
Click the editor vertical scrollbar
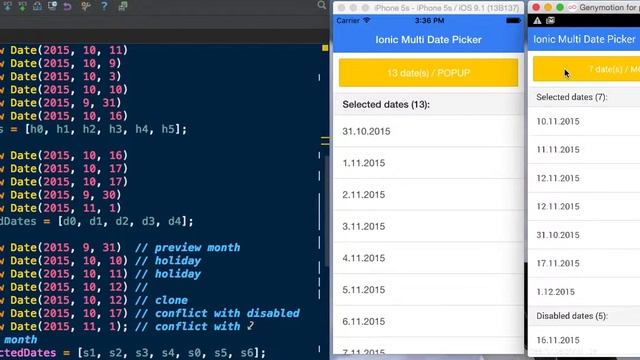click(x=327, y=211)
